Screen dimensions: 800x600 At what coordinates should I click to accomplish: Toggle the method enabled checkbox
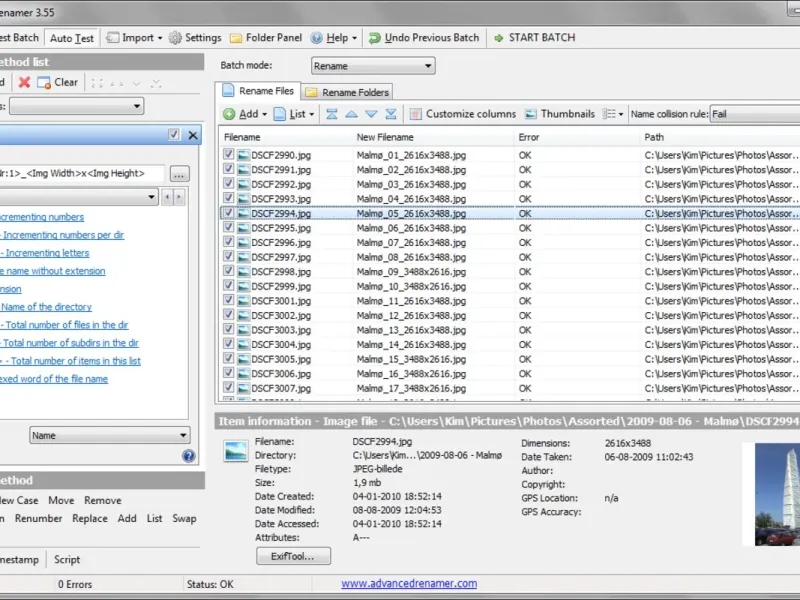point(174,135)
